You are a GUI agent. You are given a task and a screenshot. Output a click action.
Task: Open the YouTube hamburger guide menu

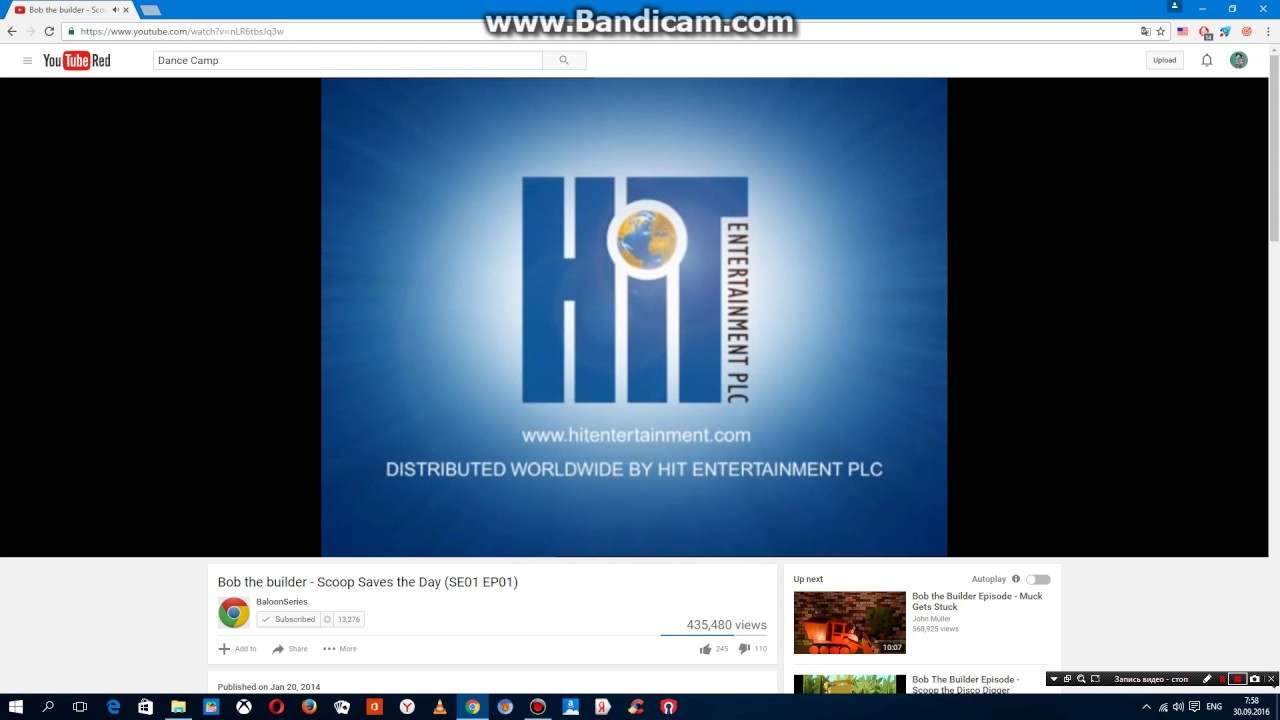tap(27, 61)
